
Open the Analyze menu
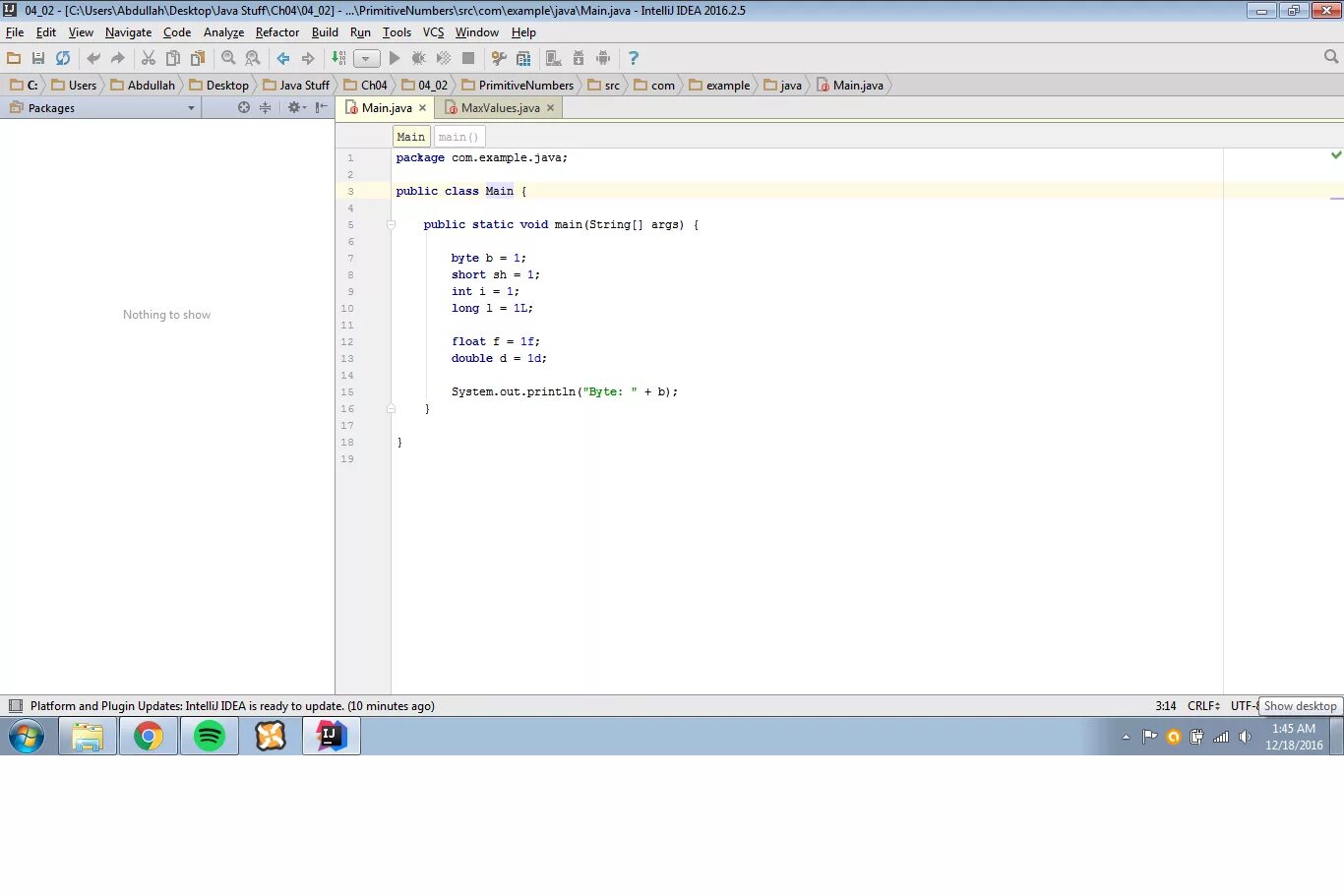223,32
